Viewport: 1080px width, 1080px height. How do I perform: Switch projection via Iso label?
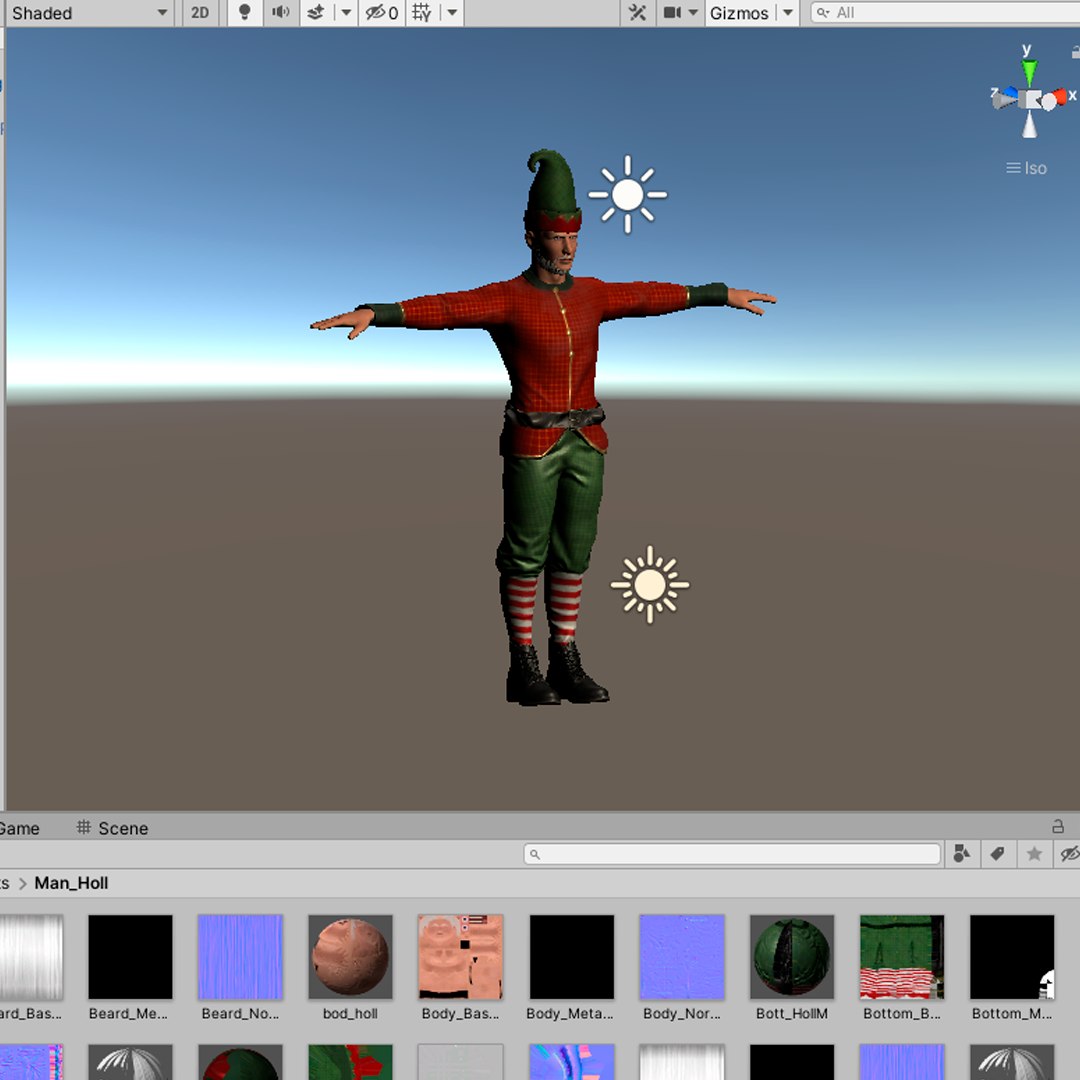tap(1026, 168)
